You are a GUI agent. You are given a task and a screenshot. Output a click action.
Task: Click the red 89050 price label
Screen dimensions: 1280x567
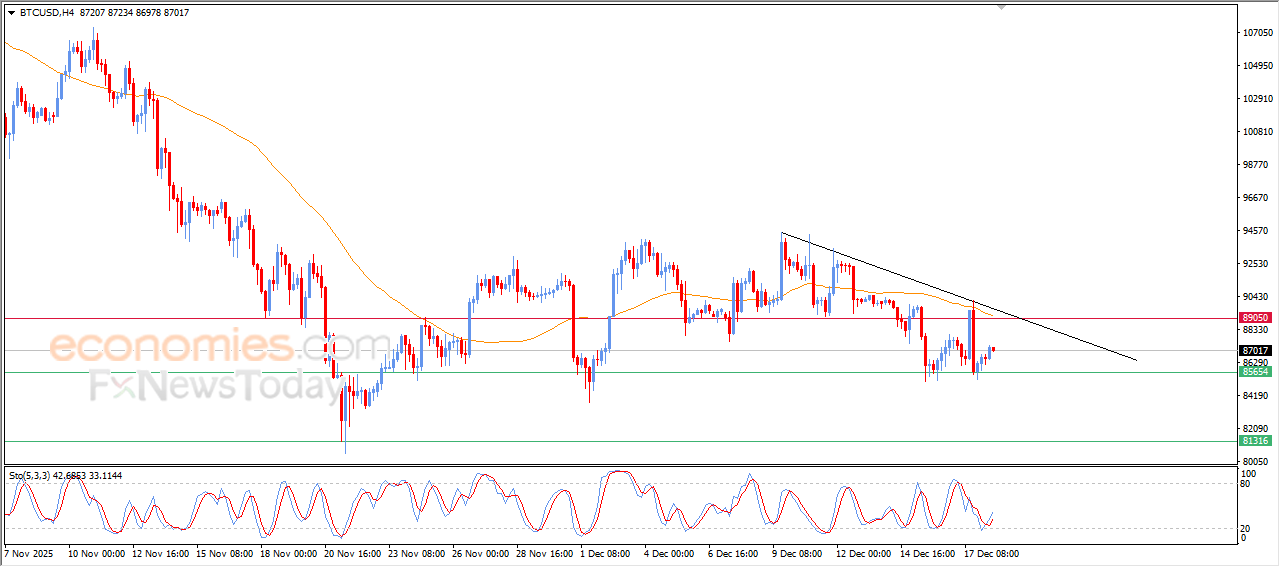point(1255,318)
